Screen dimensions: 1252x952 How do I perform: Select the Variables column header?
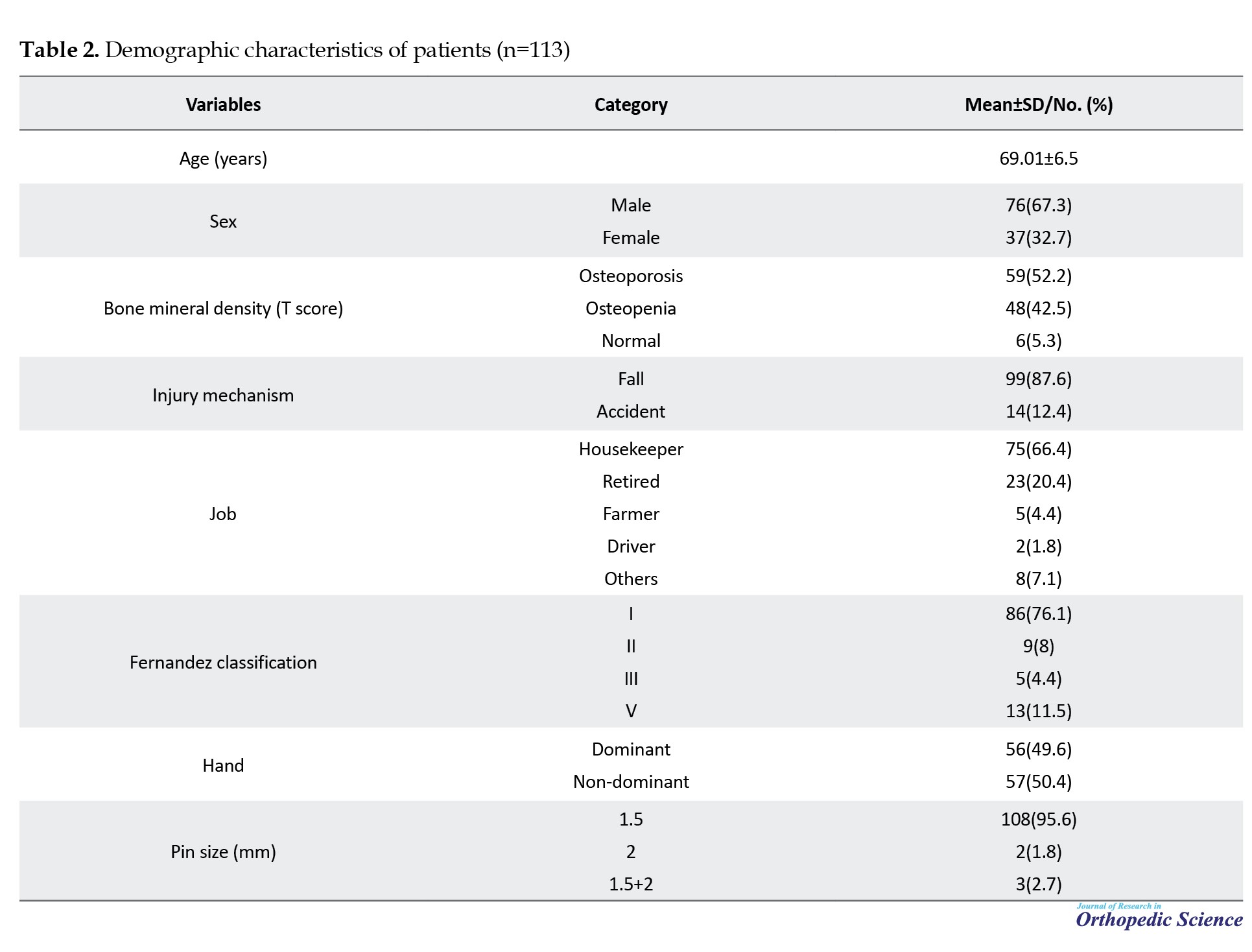point(223,104)
